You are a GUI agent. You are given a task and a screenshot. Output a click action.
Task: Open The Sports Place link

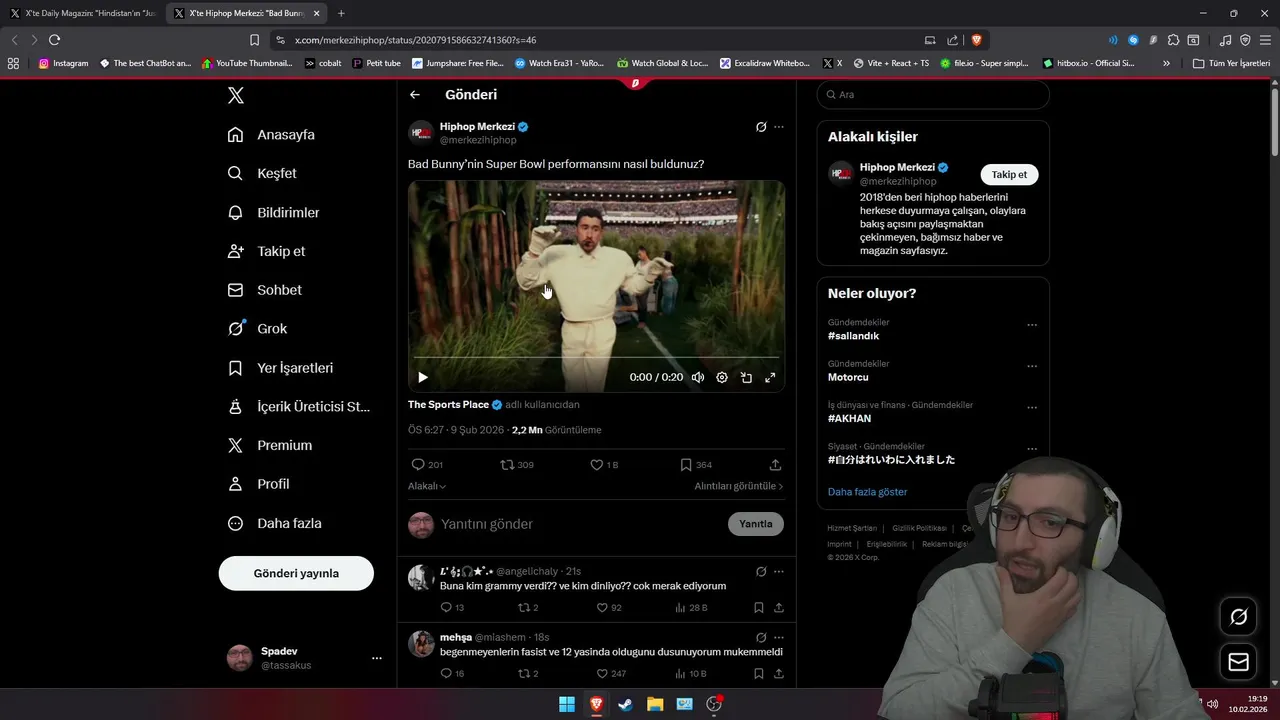(x=448, y=405)
